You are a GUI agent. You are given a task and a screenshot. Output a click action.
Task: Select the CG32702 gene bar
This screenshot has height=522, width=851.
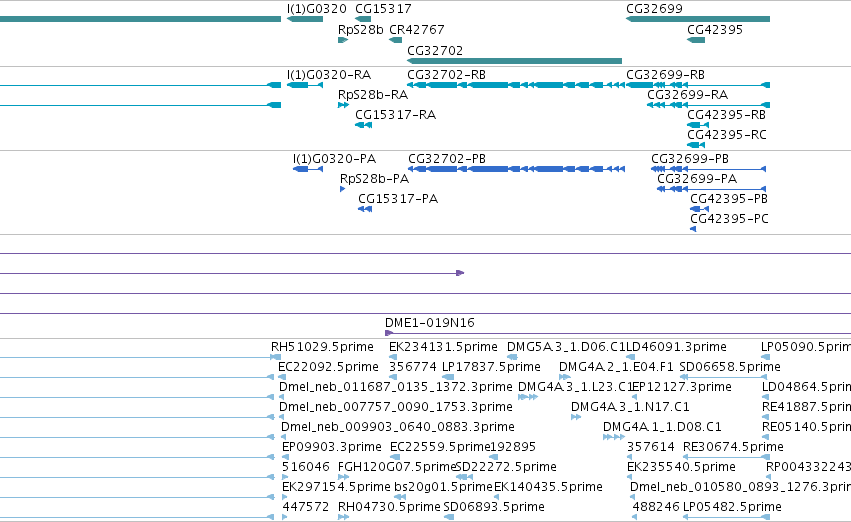point(515,61)
